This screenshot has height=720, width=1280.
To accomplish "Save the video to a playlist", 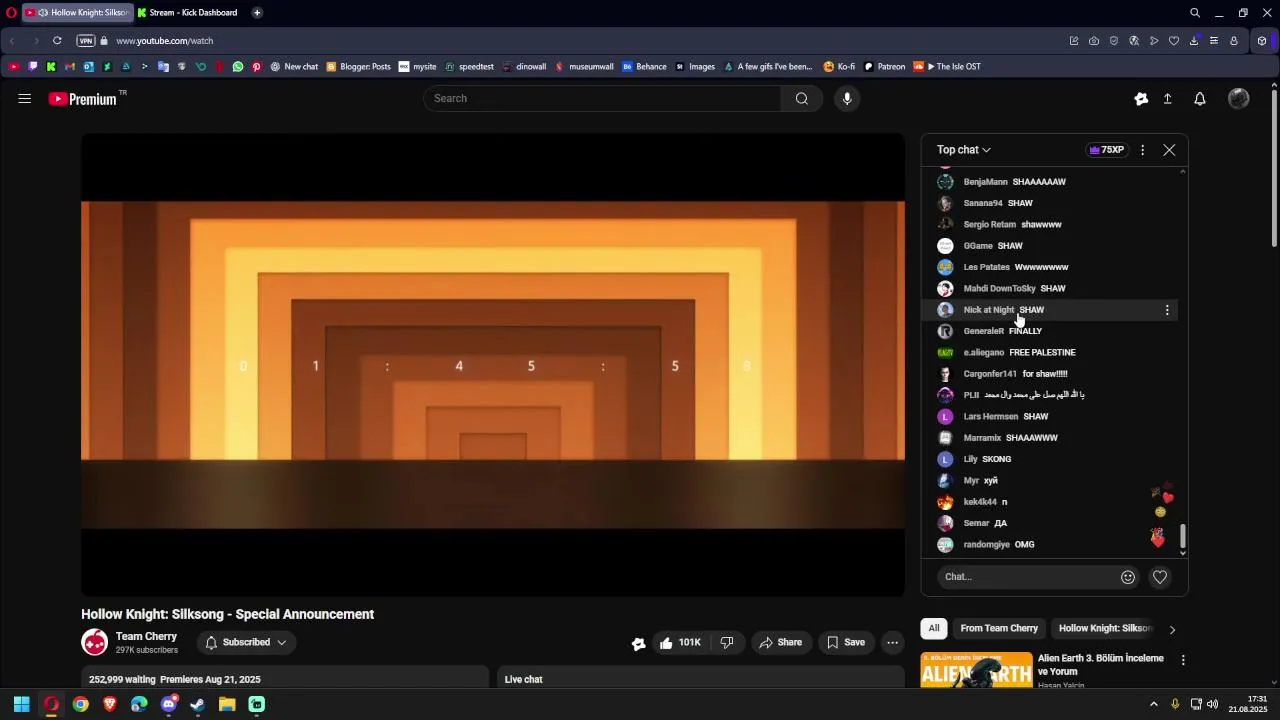I will pos(845,643).
